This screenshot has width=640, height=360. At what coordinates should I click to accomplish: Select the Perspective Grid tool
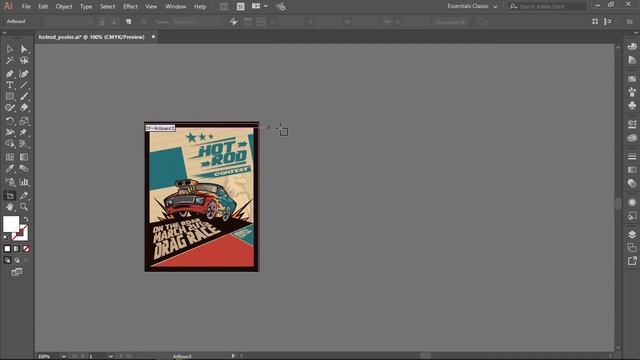[x=24, y=144]
